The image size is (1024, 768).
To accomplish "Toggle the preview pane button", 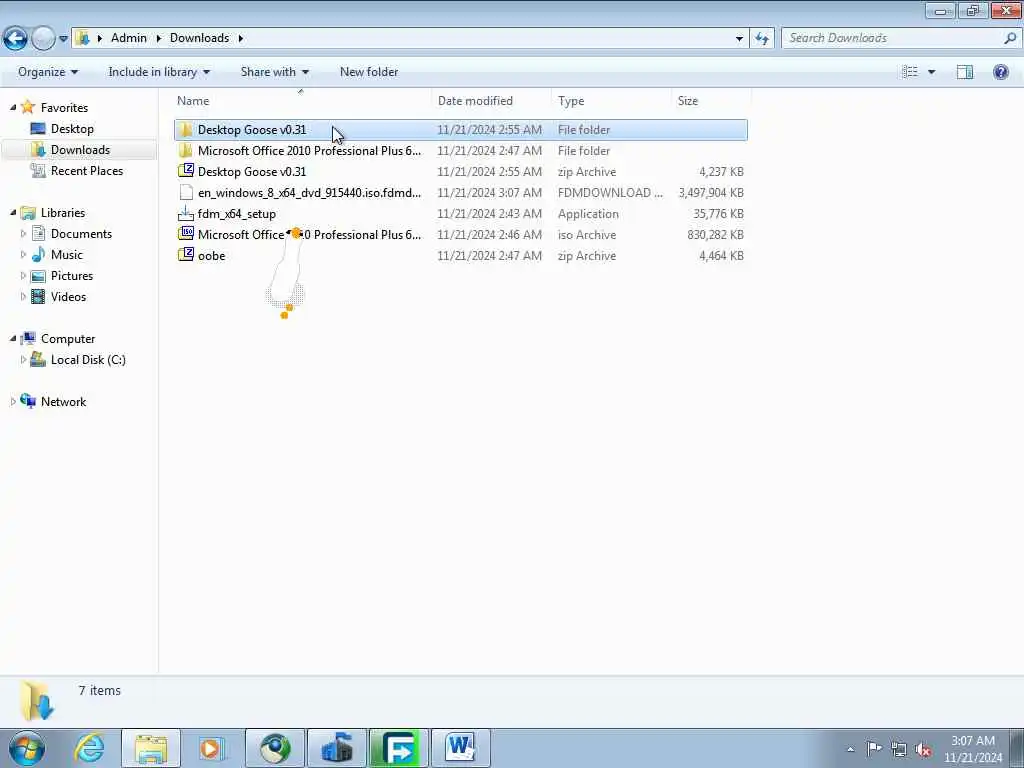I will (965, 72).
